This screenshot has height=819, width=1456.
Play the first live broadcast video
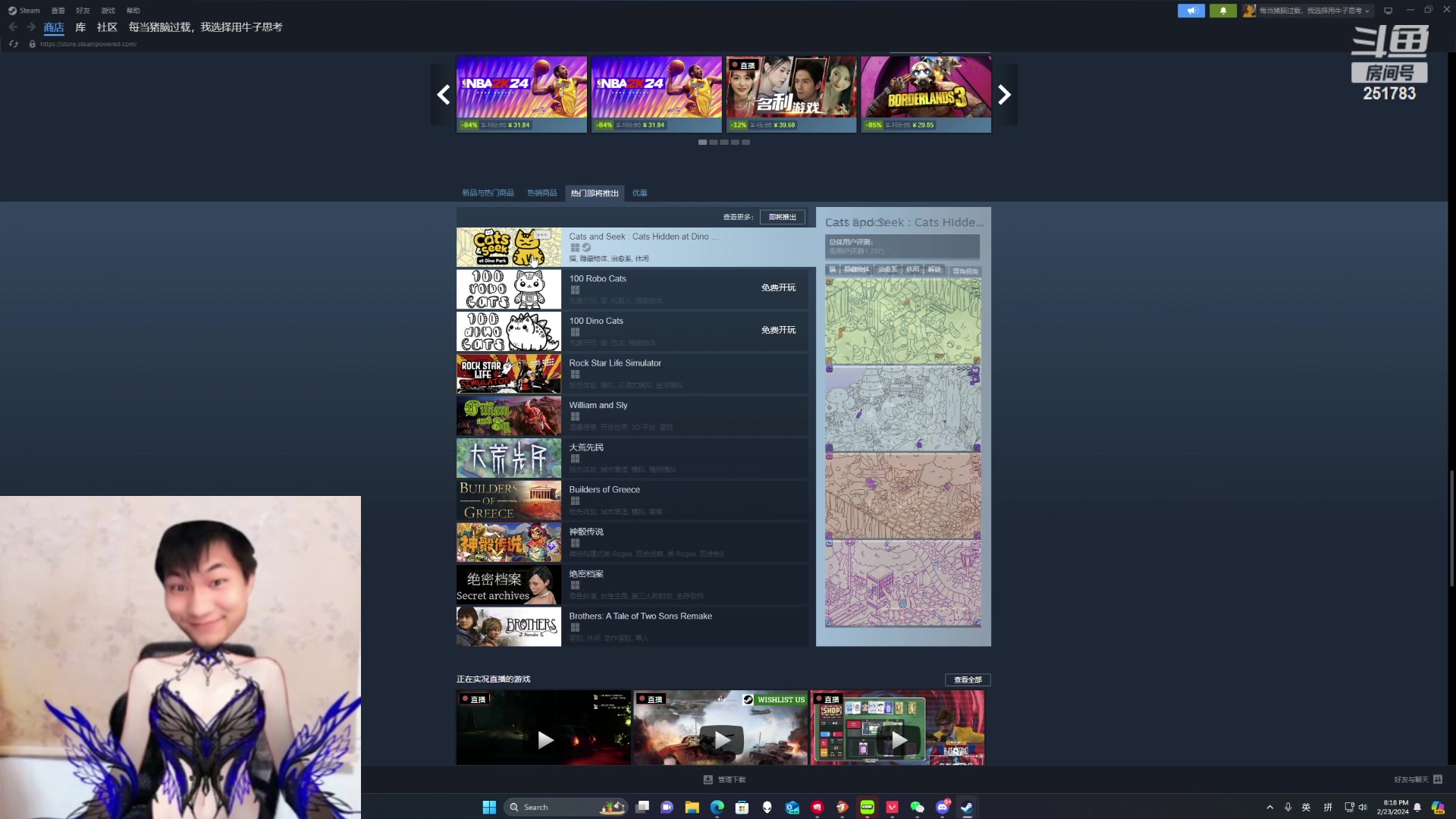[x=544, y=739]
